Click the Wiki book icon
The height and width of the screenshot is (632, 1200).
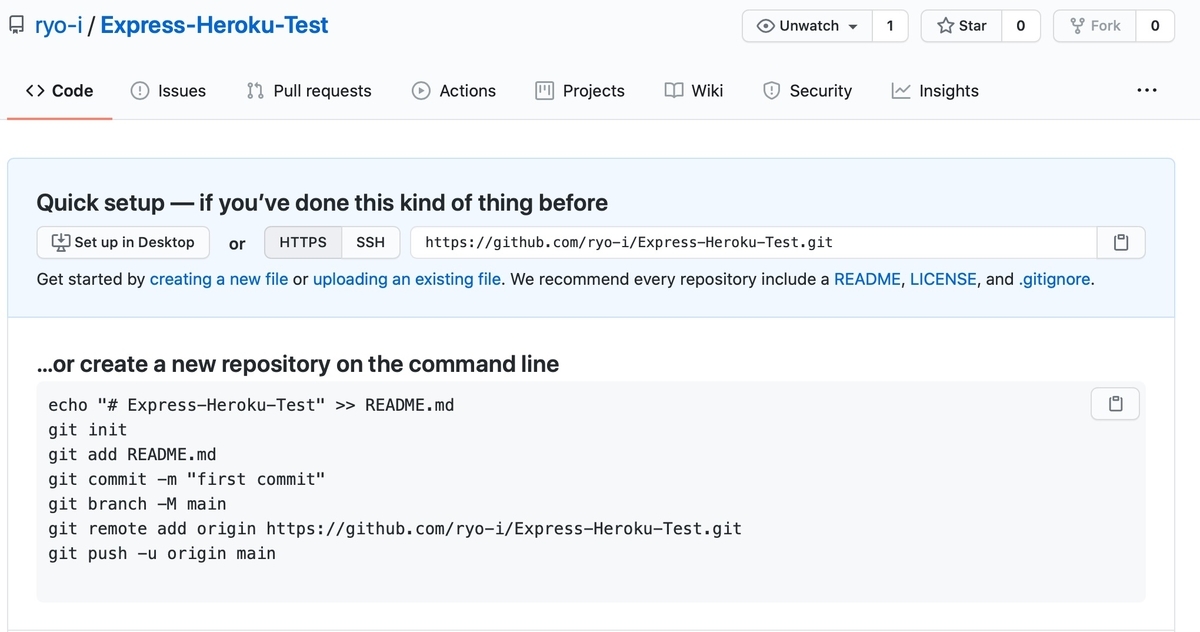(x=674, y=91)
